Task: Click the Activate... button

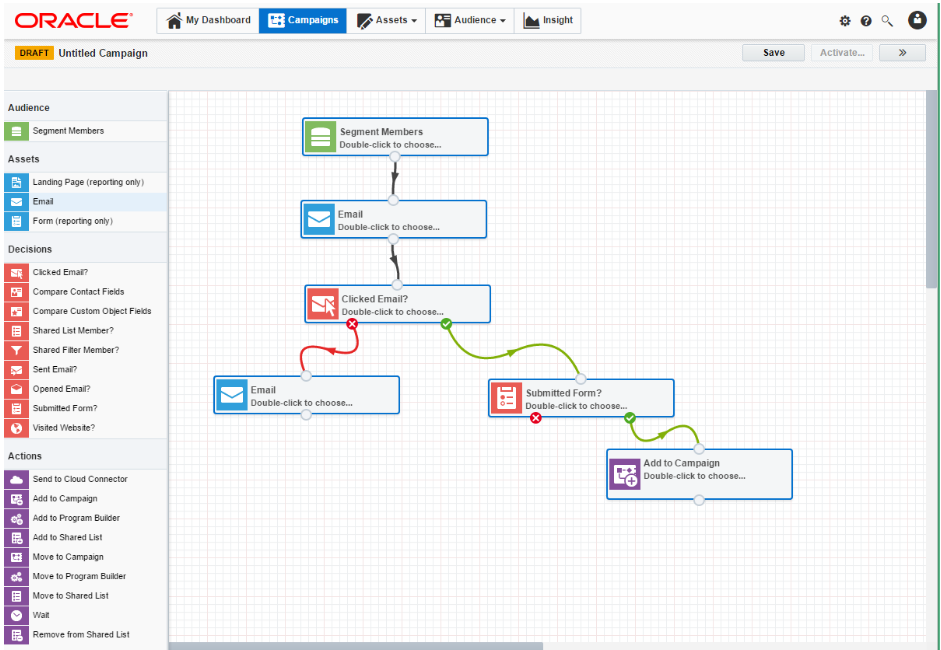Action: pyautogui.click(x=842, y=53)
